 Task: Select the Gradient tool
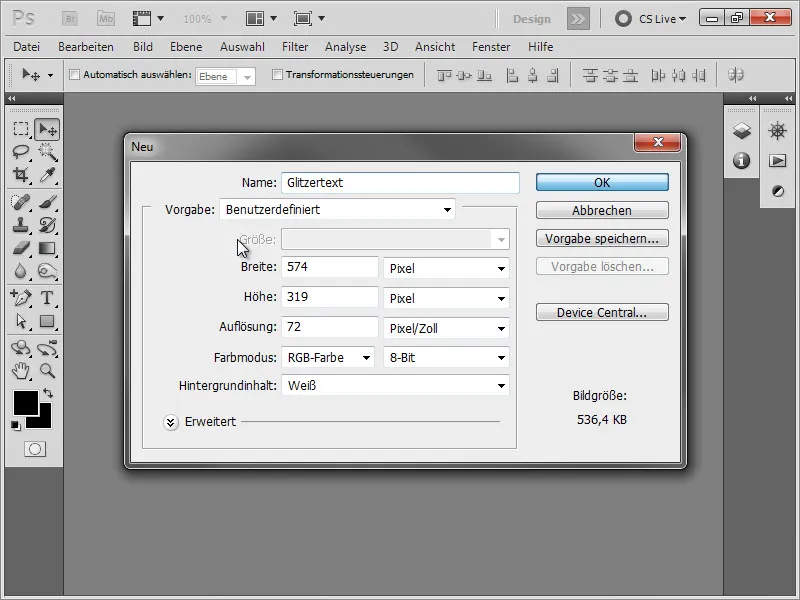pos(47,248)
